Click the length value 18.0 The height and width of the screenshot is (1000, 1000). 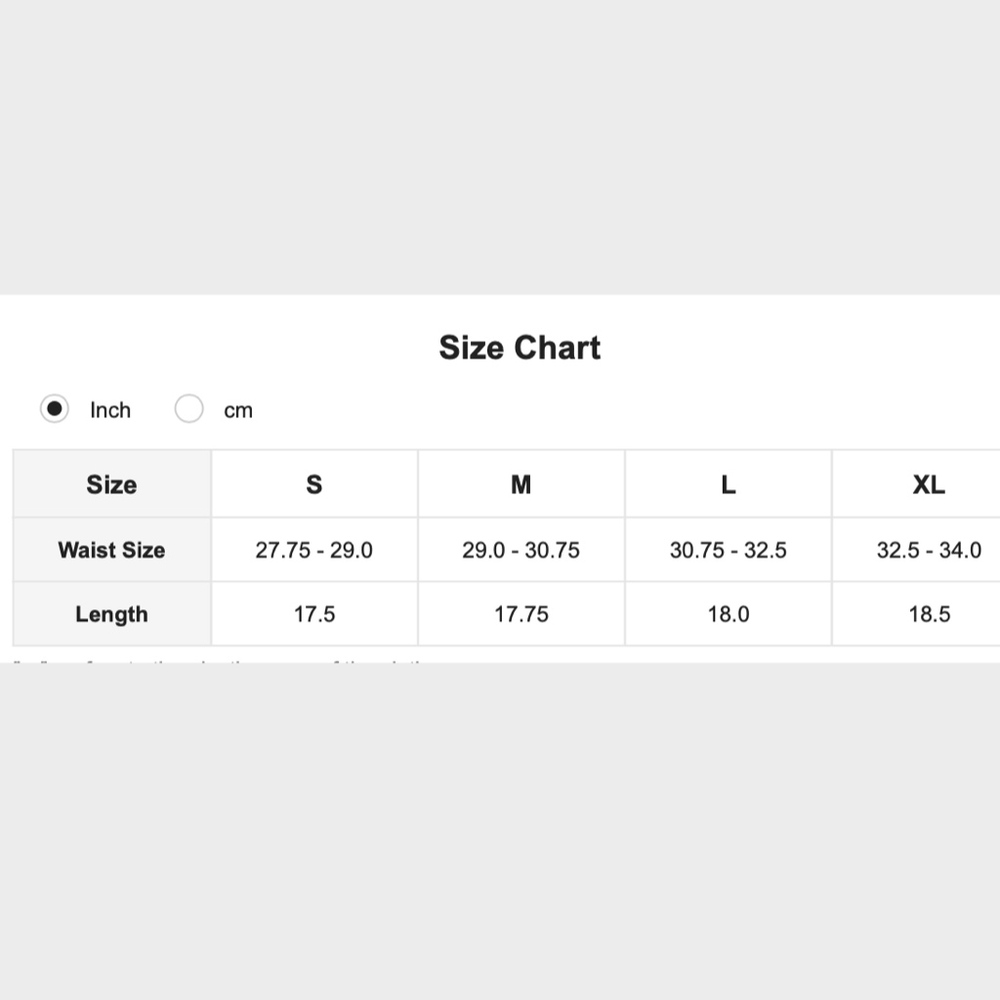pos(728,614)
